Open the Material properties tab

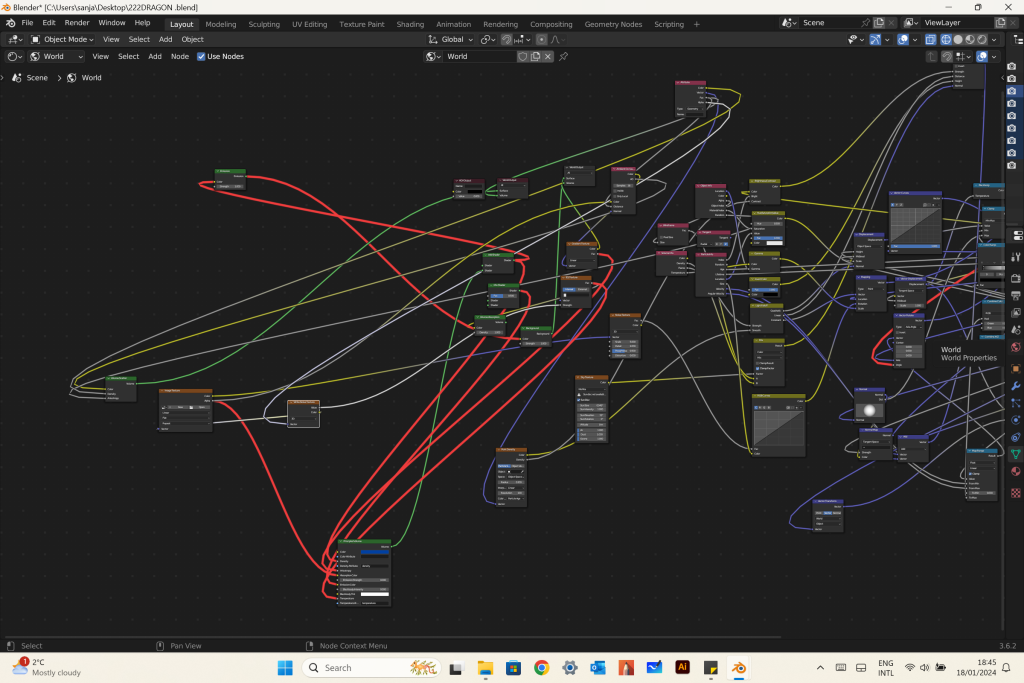(1016, 471)
